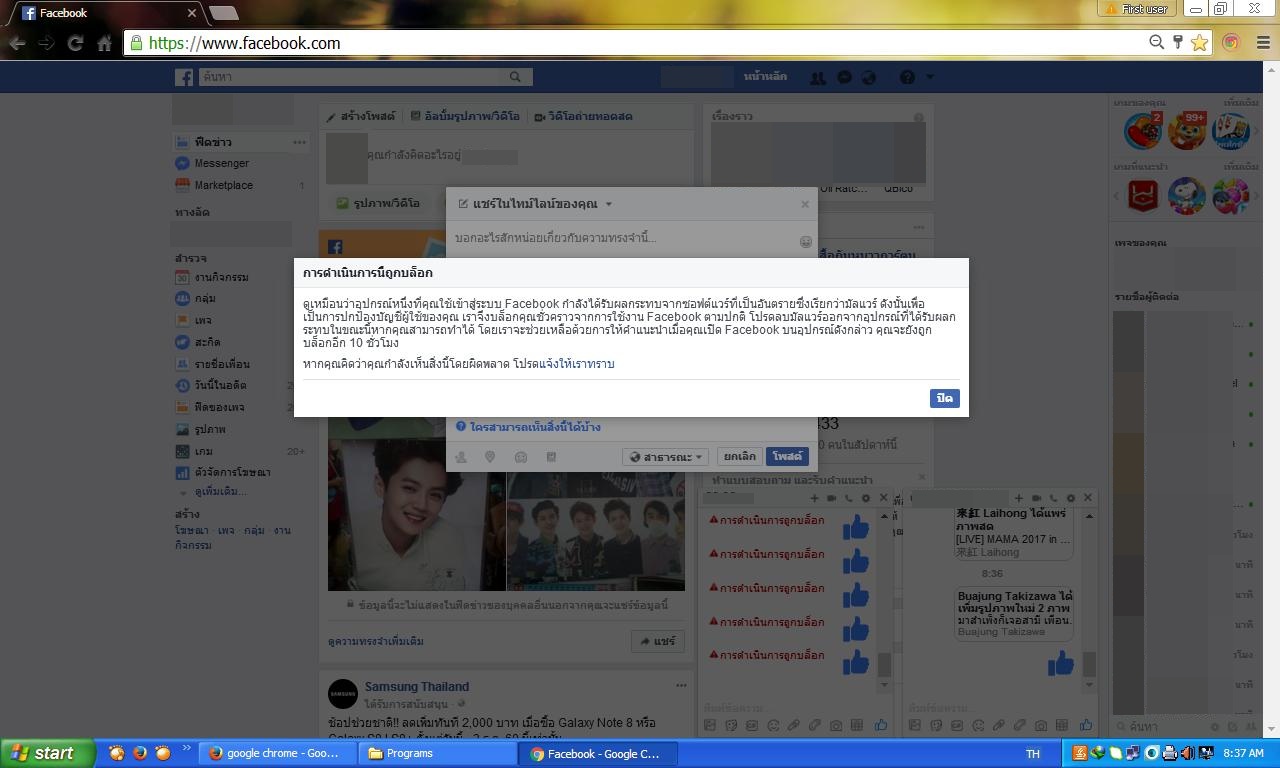This screenshot has width=1280, height=768.
Task: Add friends to left chat with plus icon
Action: coord(814,498)
